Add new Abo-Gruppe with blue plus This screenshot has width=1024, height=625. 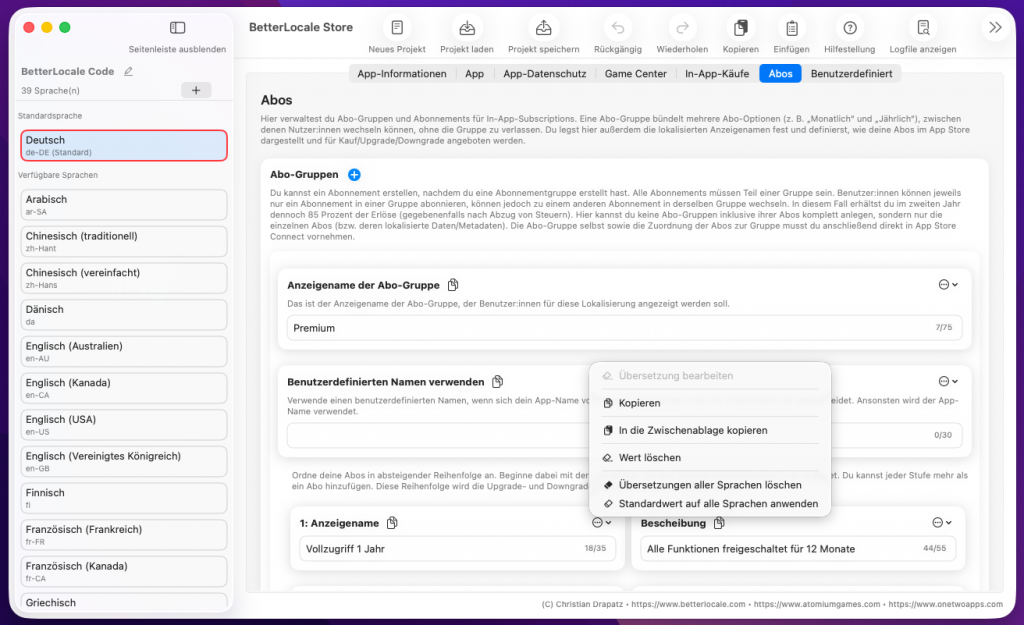(x=354, y=175)
